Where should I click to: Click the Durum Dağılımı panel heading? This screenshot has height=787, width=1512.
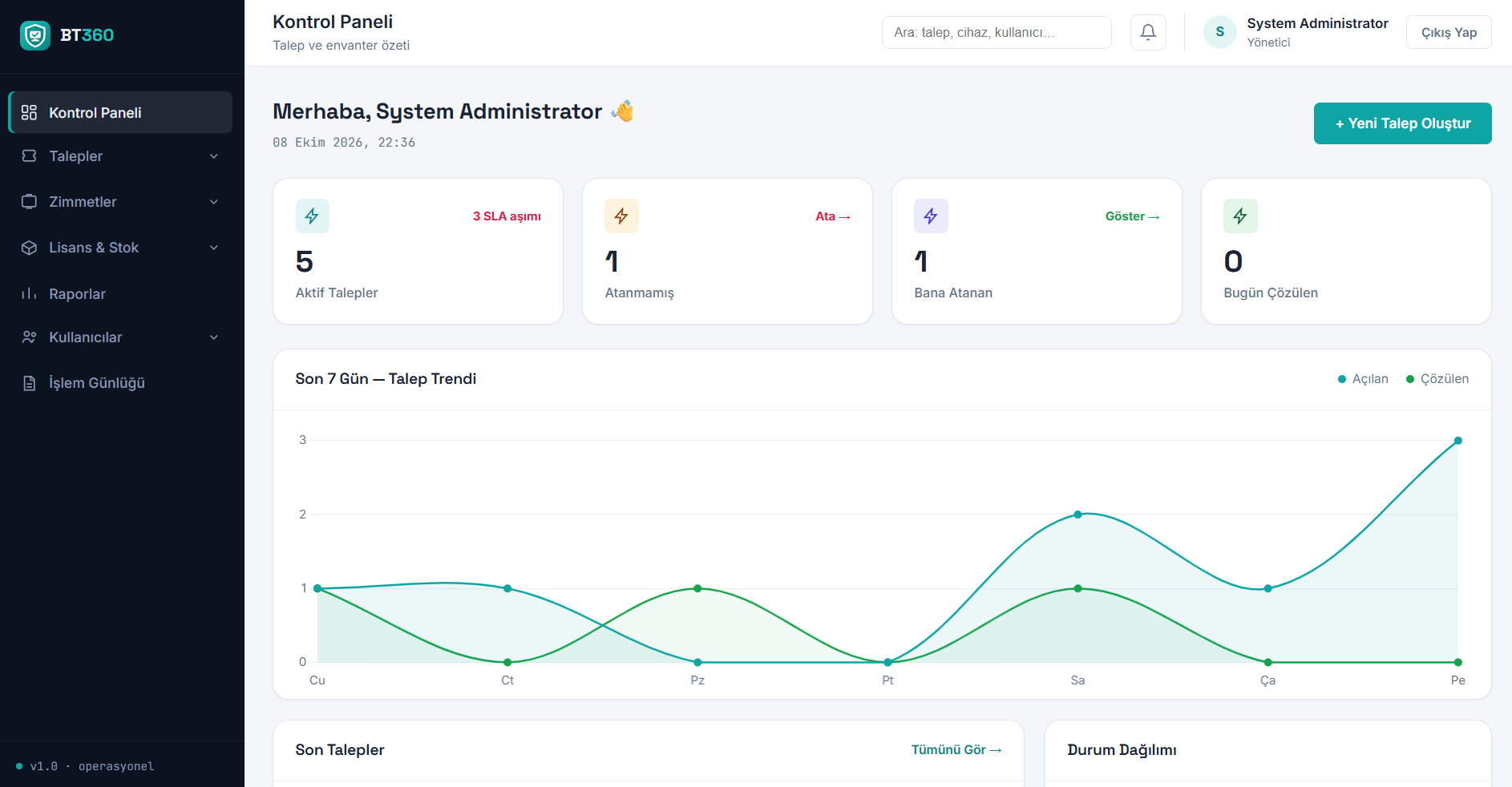(x=1122, y=750)
